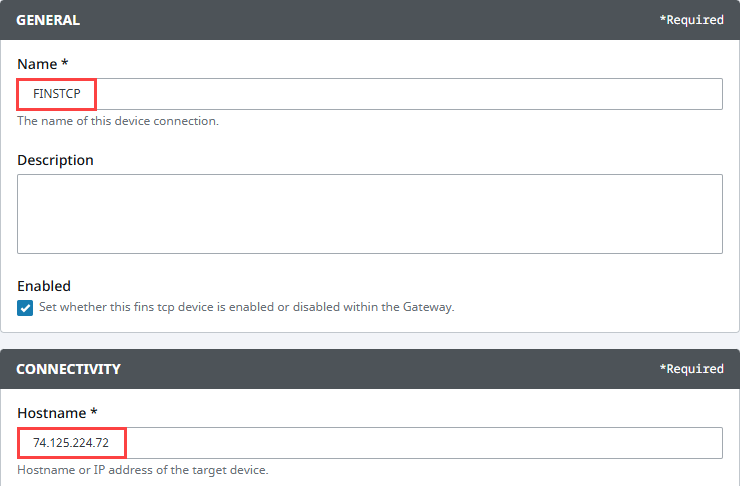Screen dimensions: 740x486
Task: Click the "Name *" field label
Action: pyautogui.click(x=43, y=64)
